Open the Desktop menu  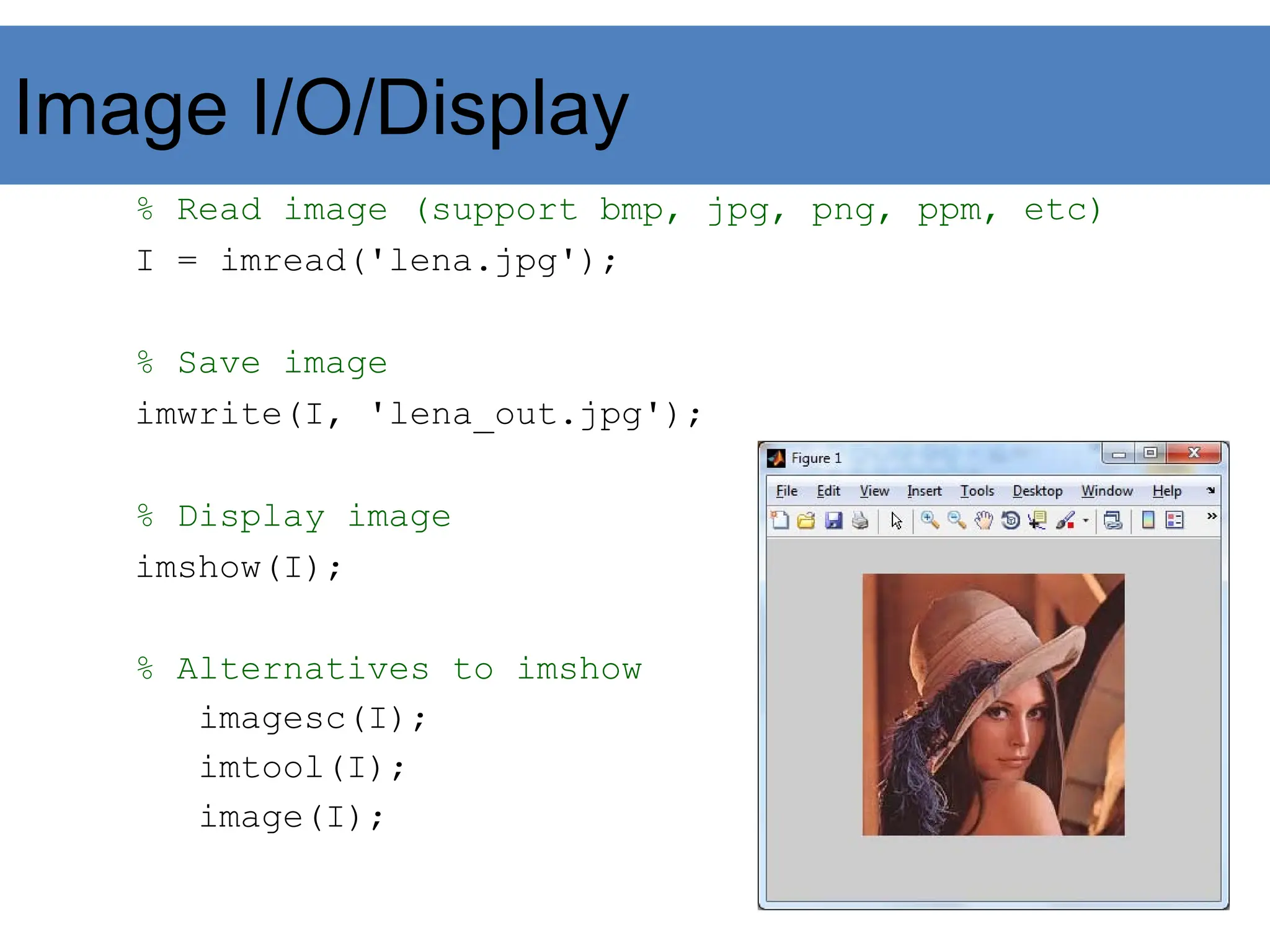pyautogui.click(x=1037, y=491)
